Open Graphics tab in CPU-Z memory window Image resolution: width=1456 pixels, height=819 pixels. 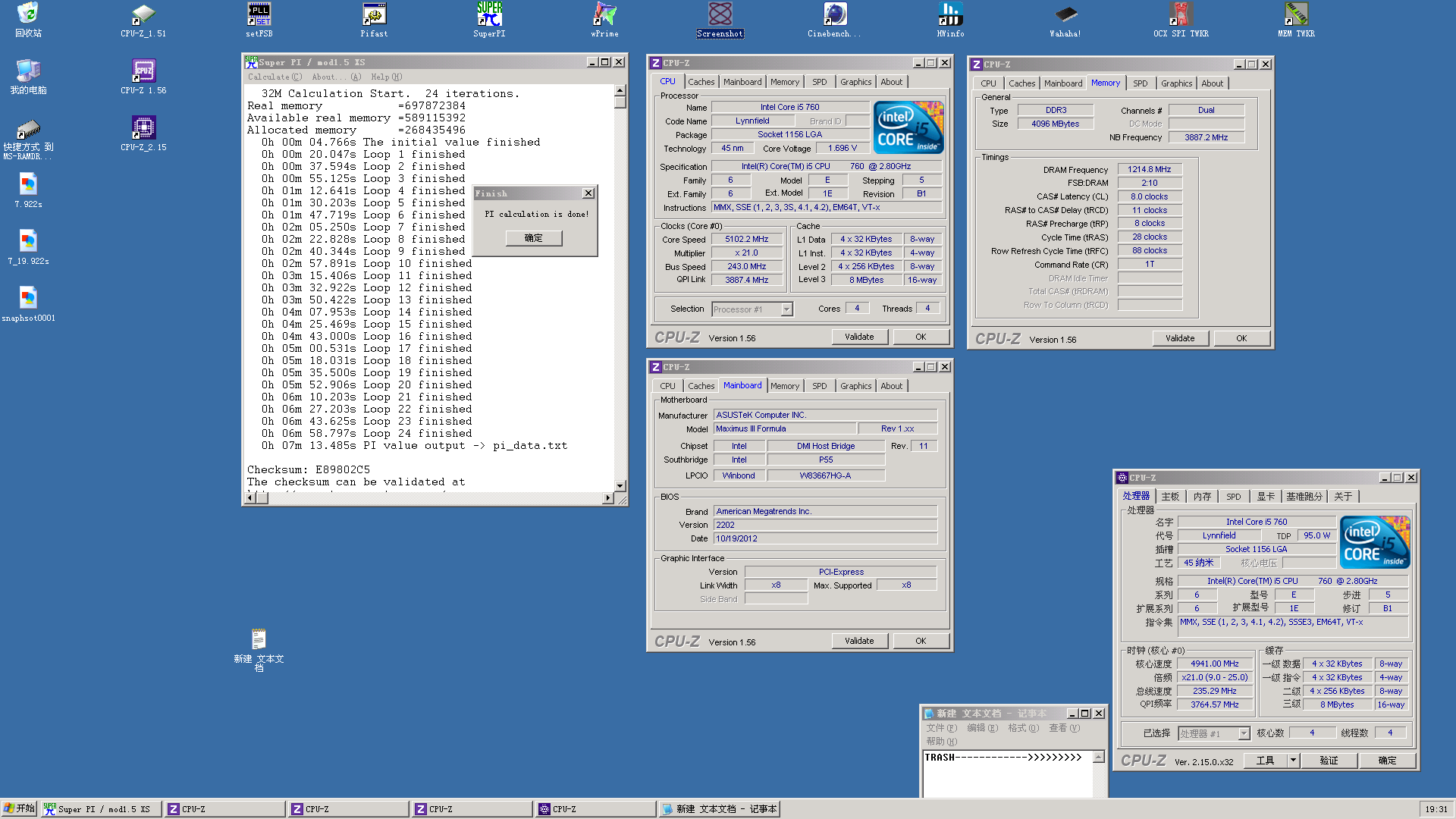(1176, 83)
